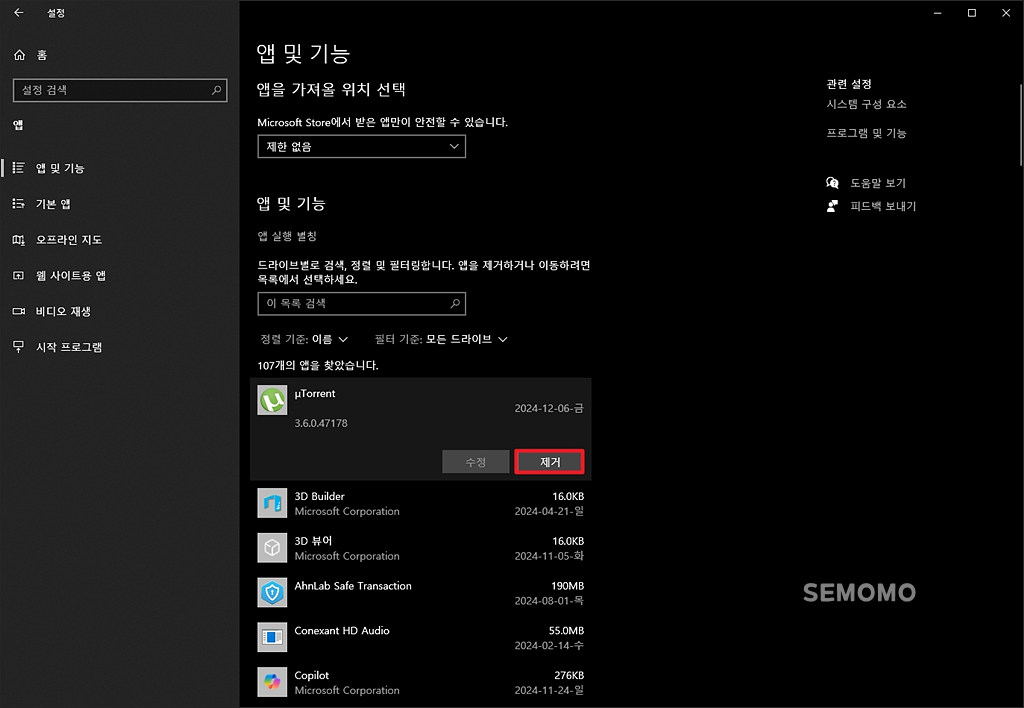Viewport: 1024px width, 708px height.
Task: Click the 설정 검색 input field
Action: point(120,90)
